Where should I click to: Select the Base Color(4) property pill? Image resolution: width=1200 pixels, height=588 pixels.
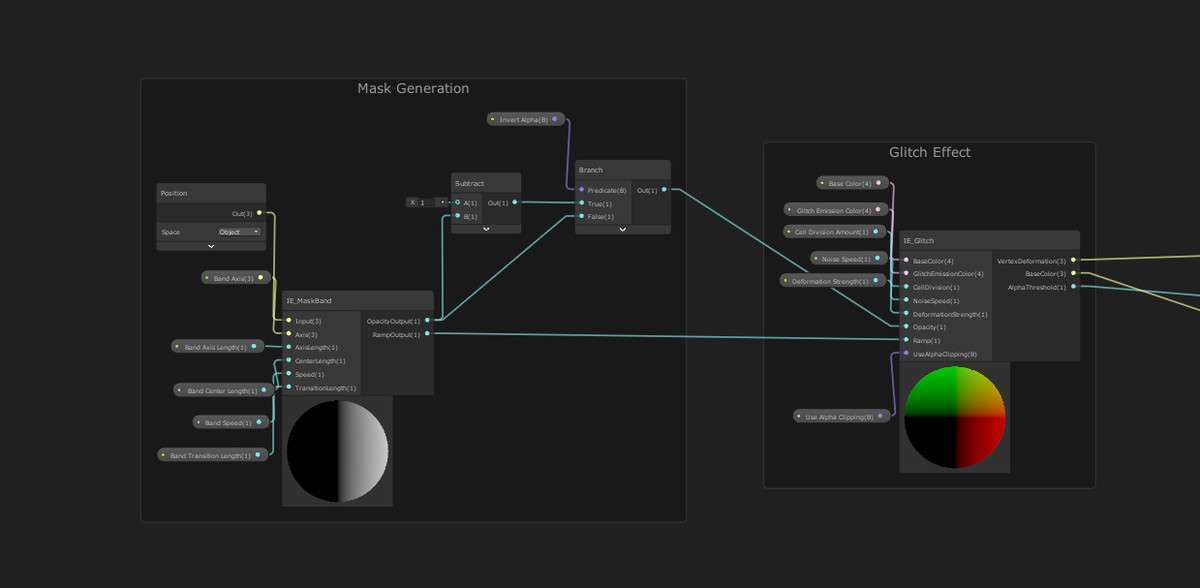click(852, 183)
